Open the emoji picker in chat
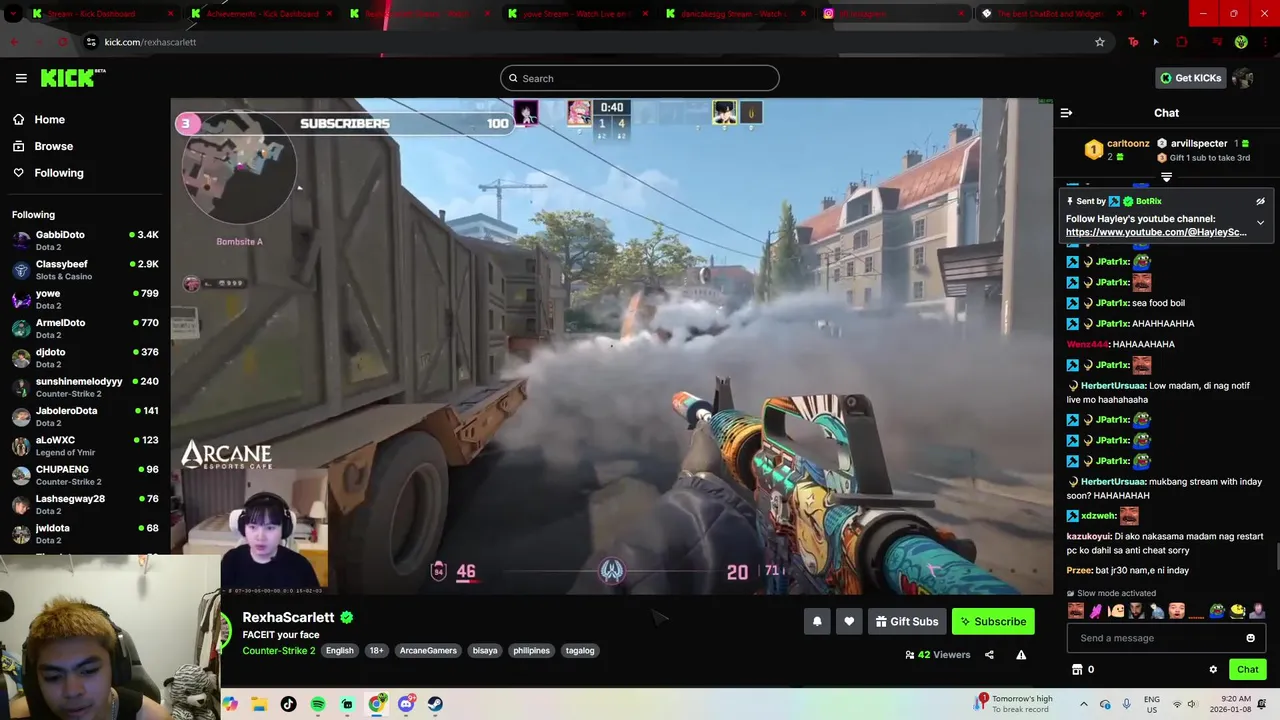1280x720 pixels. (x=1250, y=638)
